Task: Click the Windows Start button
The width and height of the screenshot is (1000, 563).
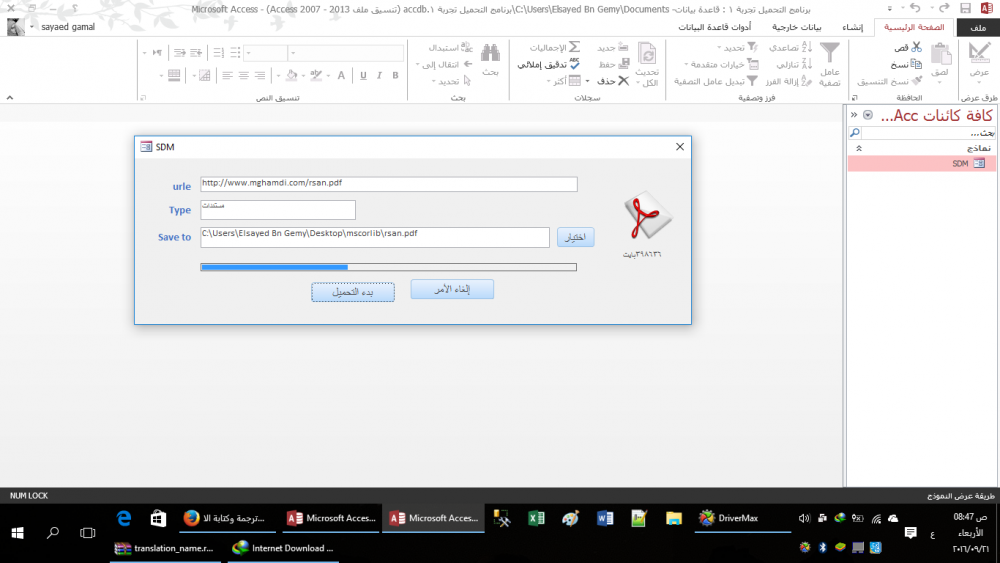Action: point(17,532)
